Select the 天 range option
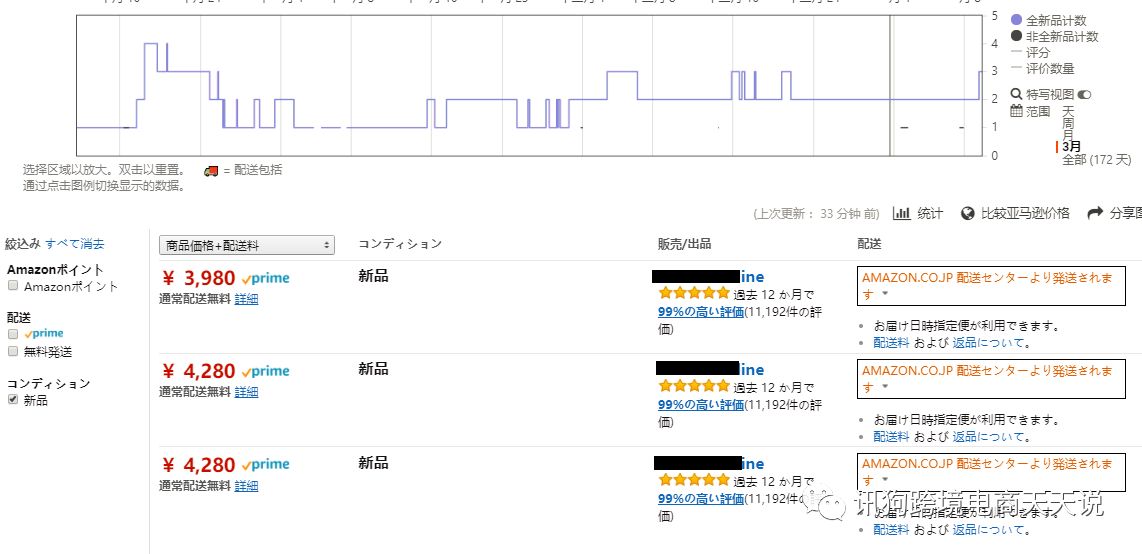The image size is (1142, 554). tap(1068, 111)
